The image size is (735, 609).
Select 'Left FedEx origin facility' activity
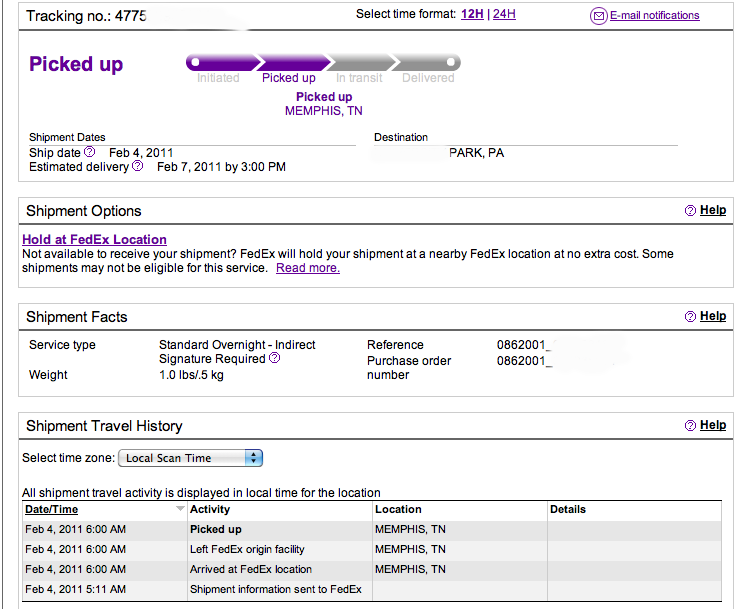pyautogui.click(x=247, y=549)
